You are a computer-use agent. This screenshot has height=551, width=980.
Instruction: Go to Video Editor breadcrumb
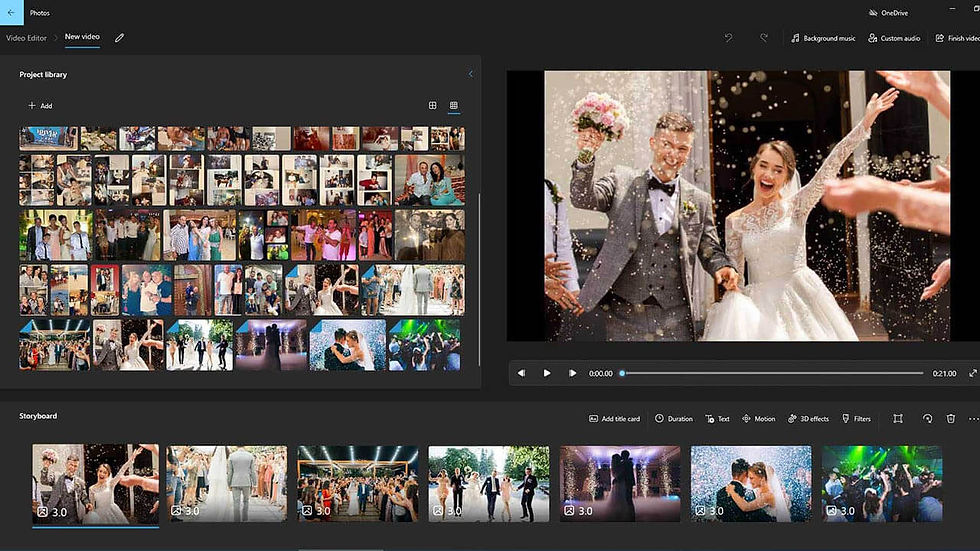[26, 38]
